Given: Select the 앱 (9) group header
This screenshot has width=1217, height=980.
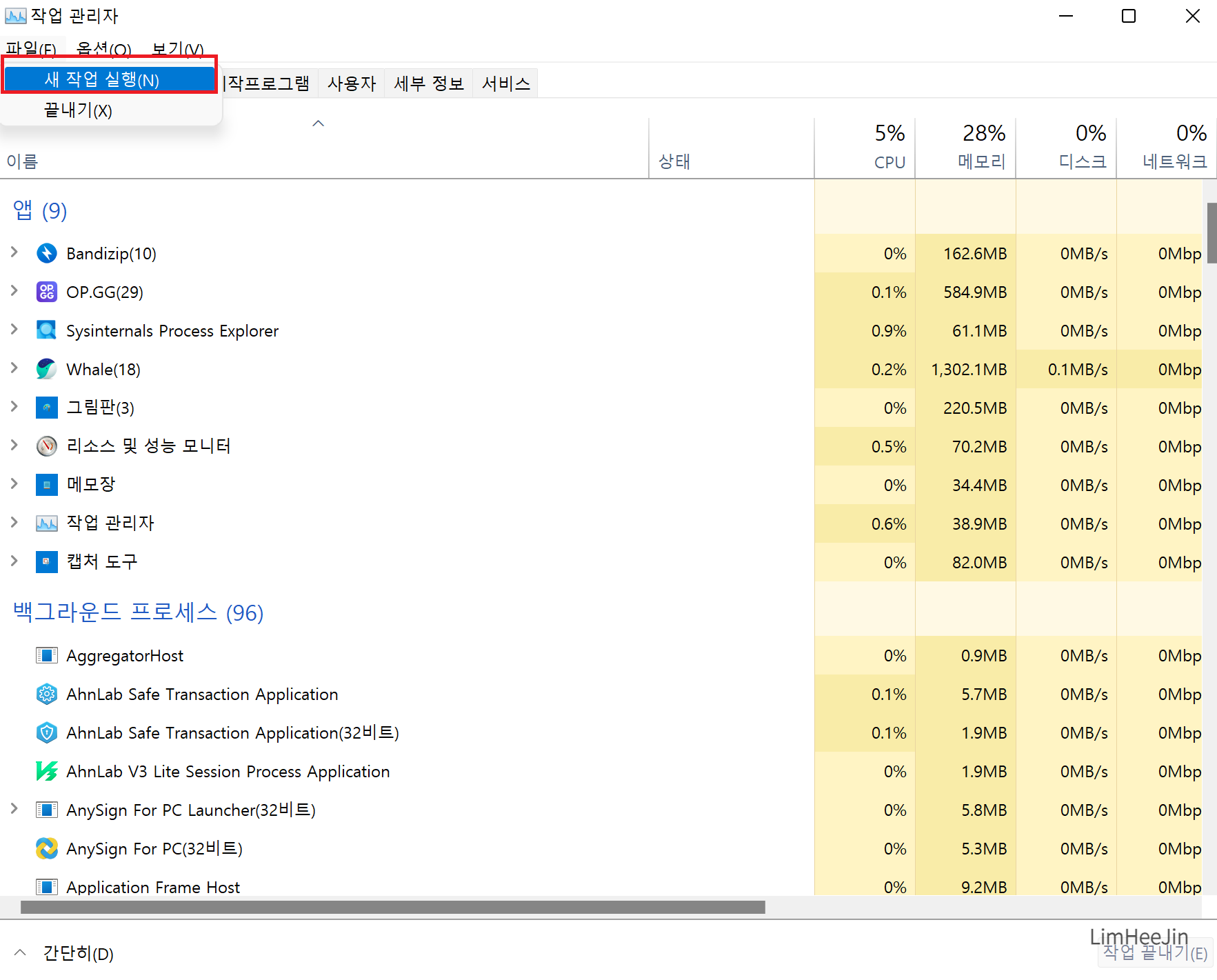Looking at the screenshot, I should [40, 210].
